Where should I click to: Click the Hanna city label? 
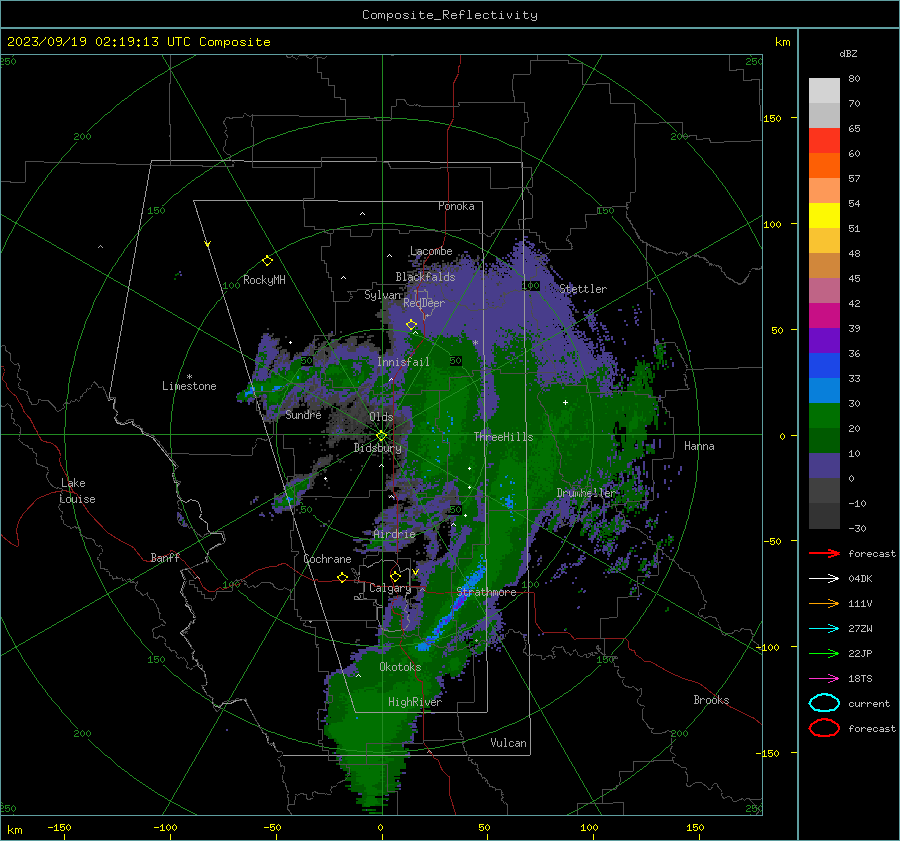[699, 446]
